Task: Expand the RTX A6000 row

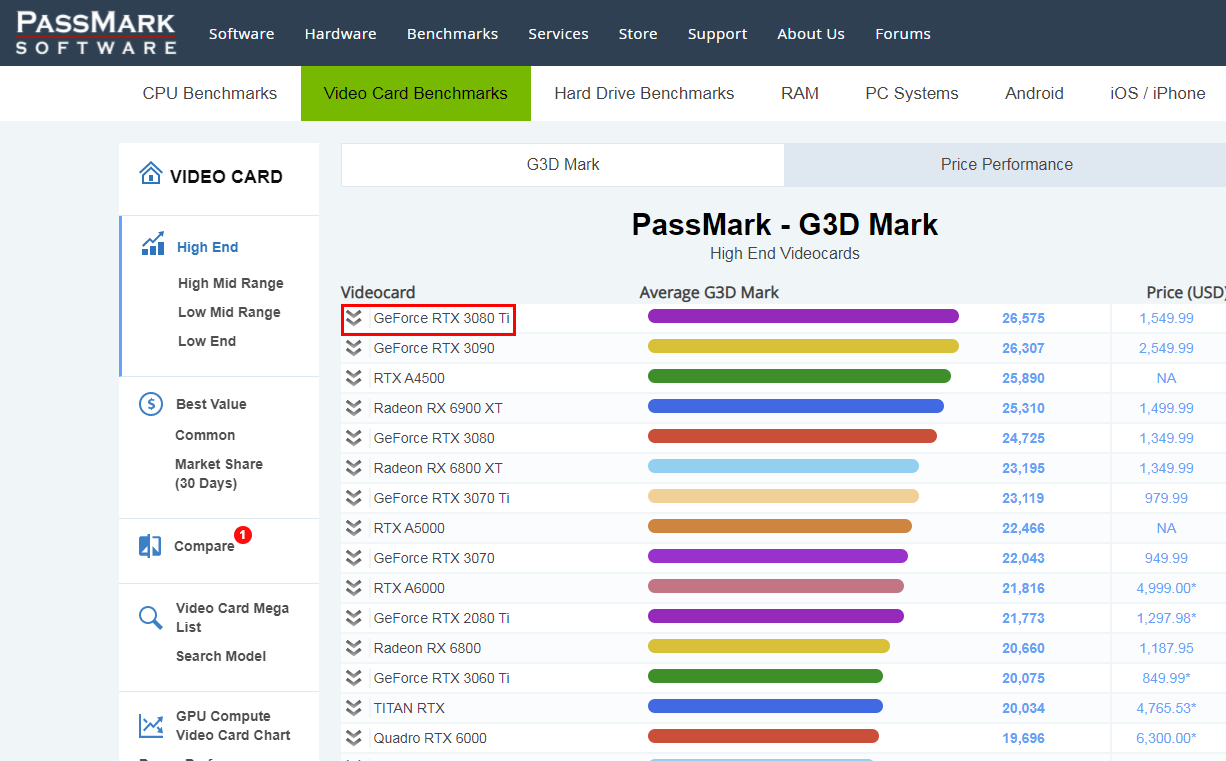Action: pos(353,588)
